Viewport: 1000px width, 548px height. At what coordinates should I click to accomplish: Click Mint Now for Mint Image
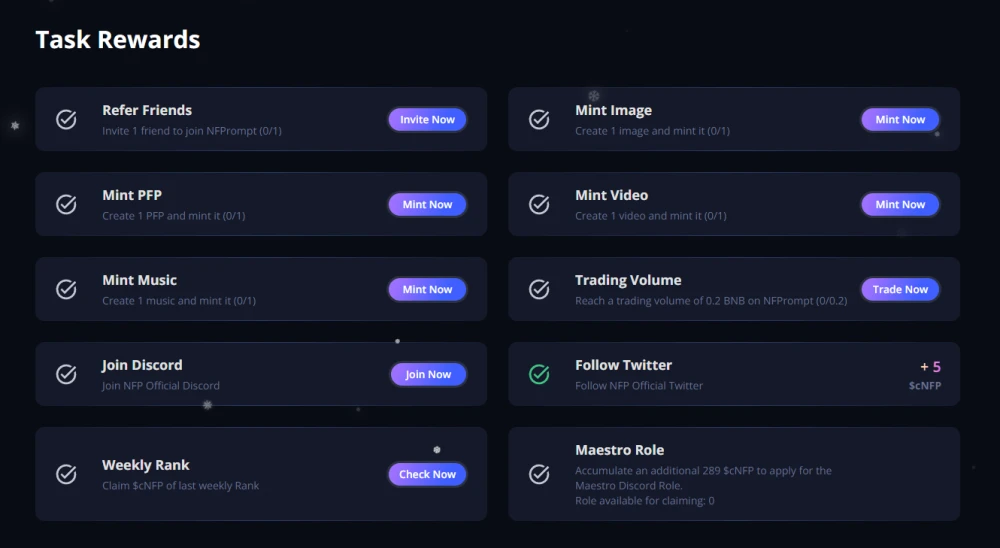[900, 119]
